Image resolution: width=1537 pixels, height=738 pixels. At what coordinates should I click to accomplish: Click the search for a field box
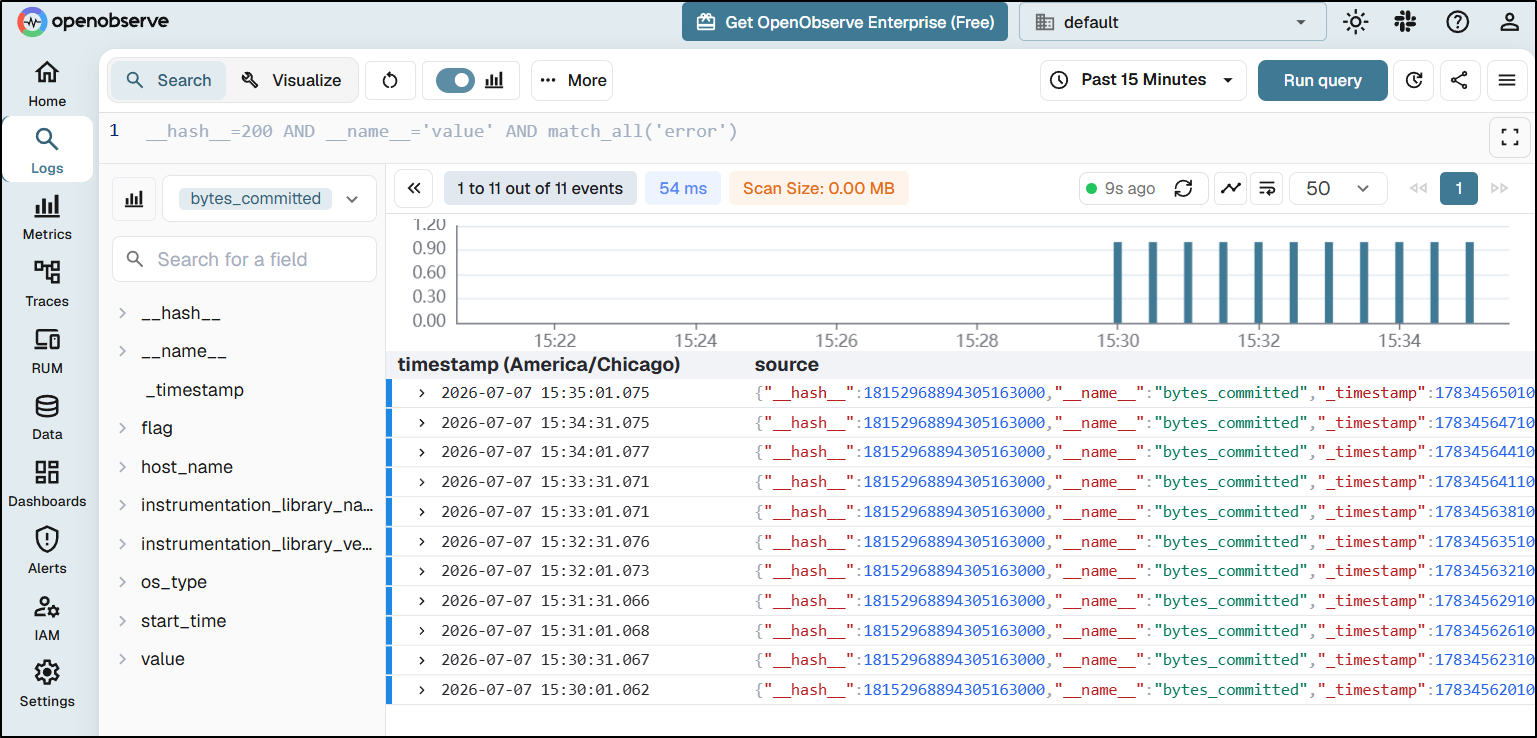(x=244, y=259)
